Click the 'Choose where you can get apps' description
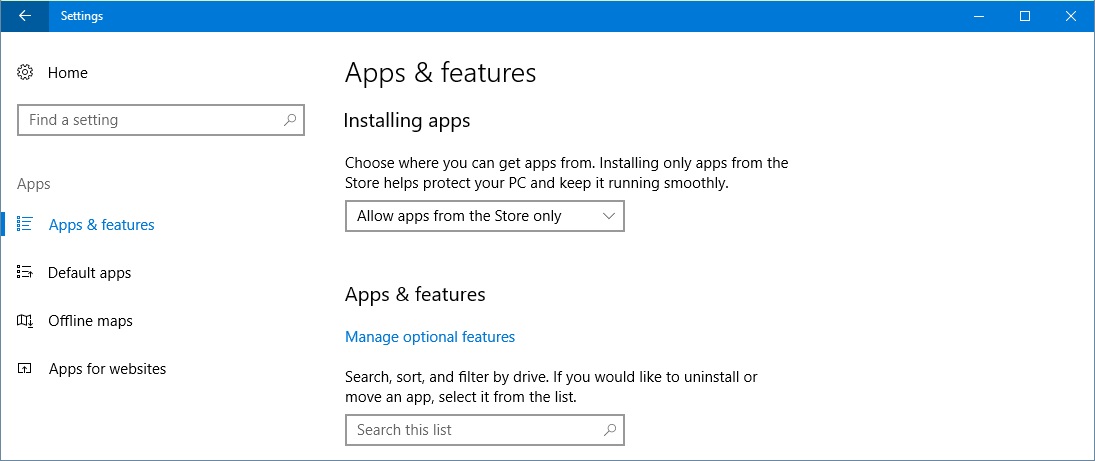The width and height of the screenshot is (1095, 461). pos(567,173)
